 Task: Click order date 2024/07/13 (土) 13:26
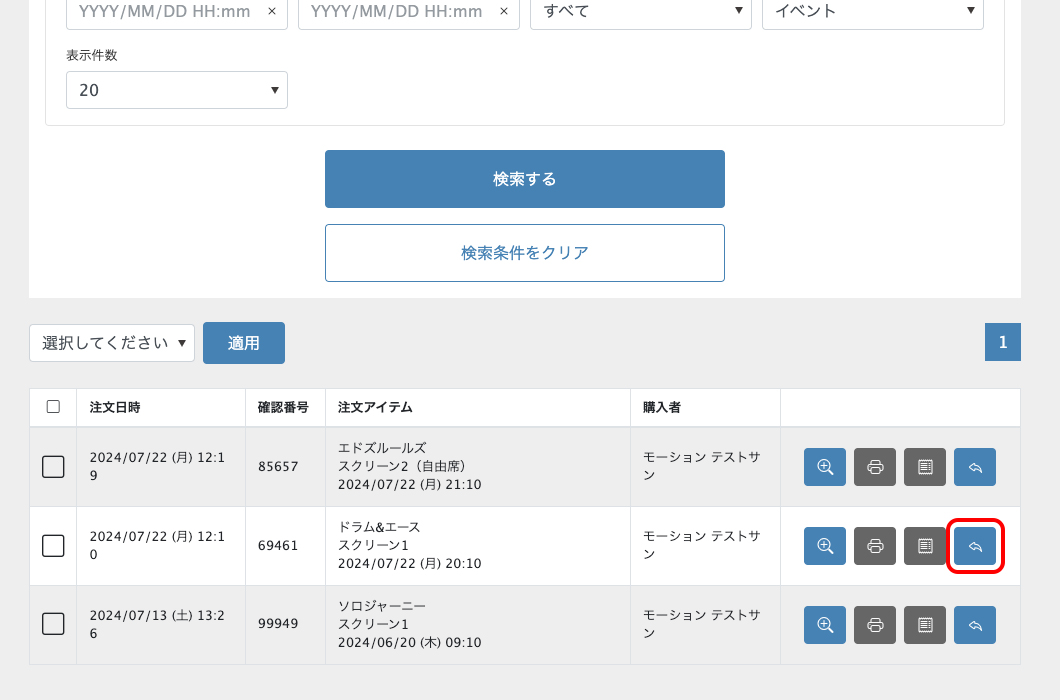coord(157,624)
